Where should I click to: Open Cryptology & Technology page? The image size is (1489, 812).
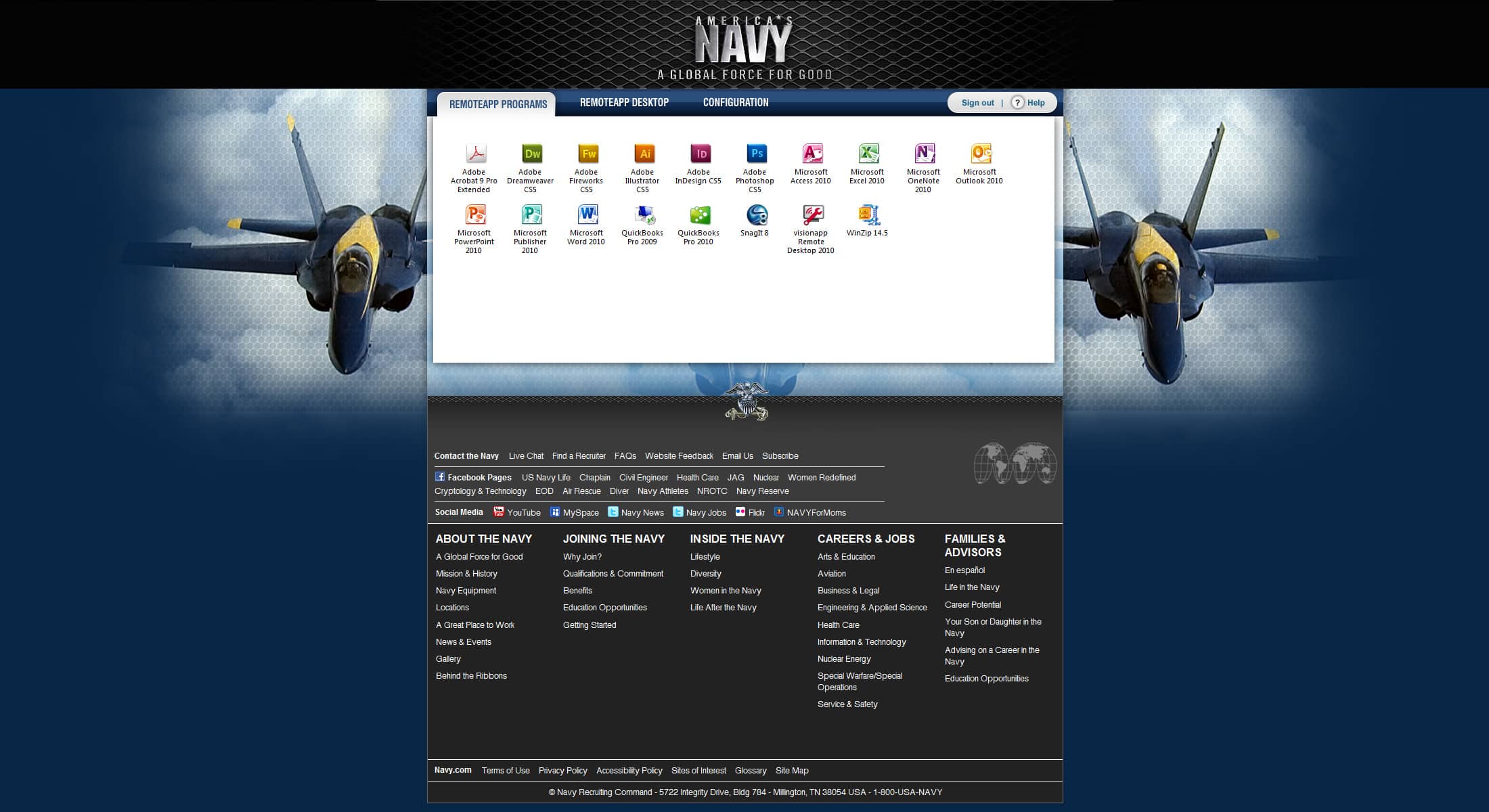click(480, 491)
